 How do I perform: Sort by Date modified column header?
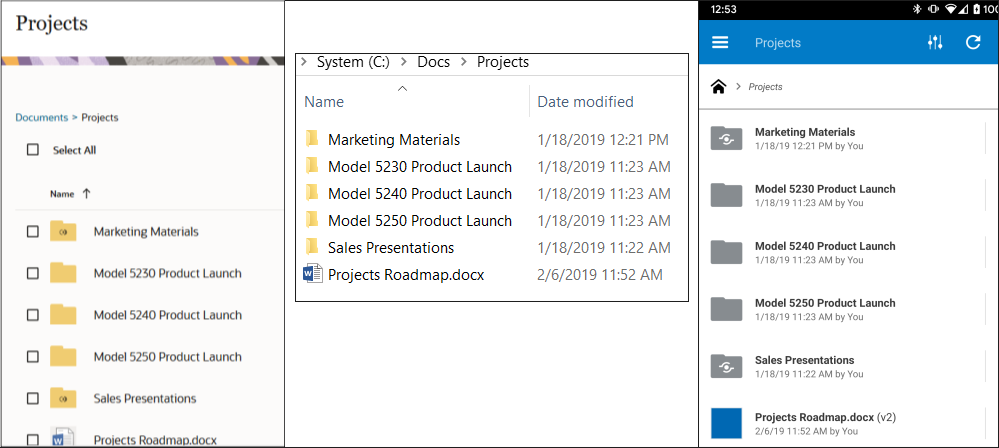tap(585, 102)
